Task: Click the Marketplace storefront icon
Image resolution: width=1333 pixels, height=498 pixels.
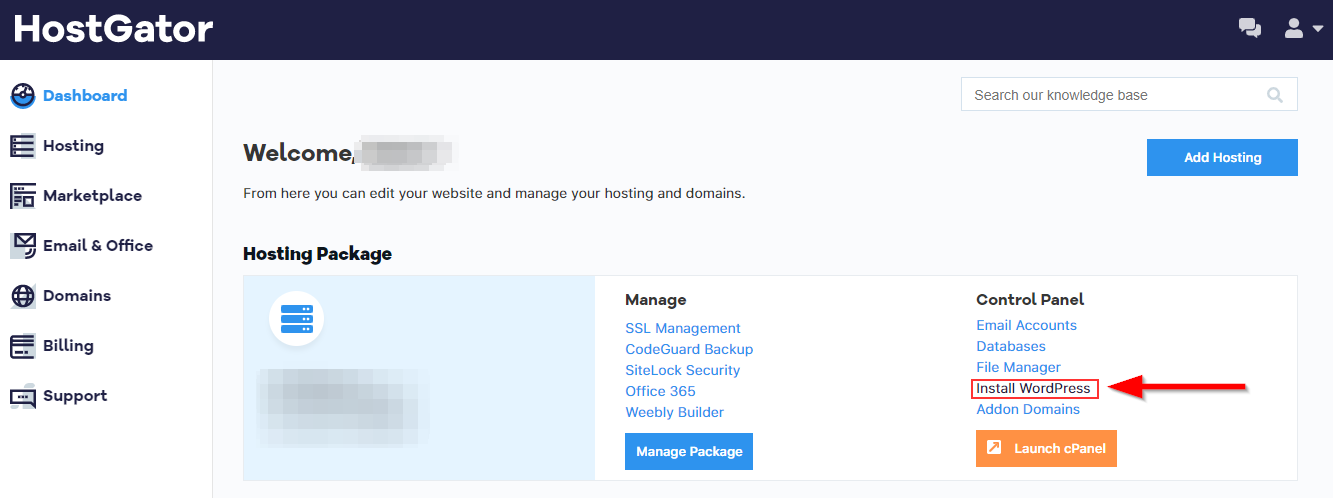Action: (x=23, y=196)
